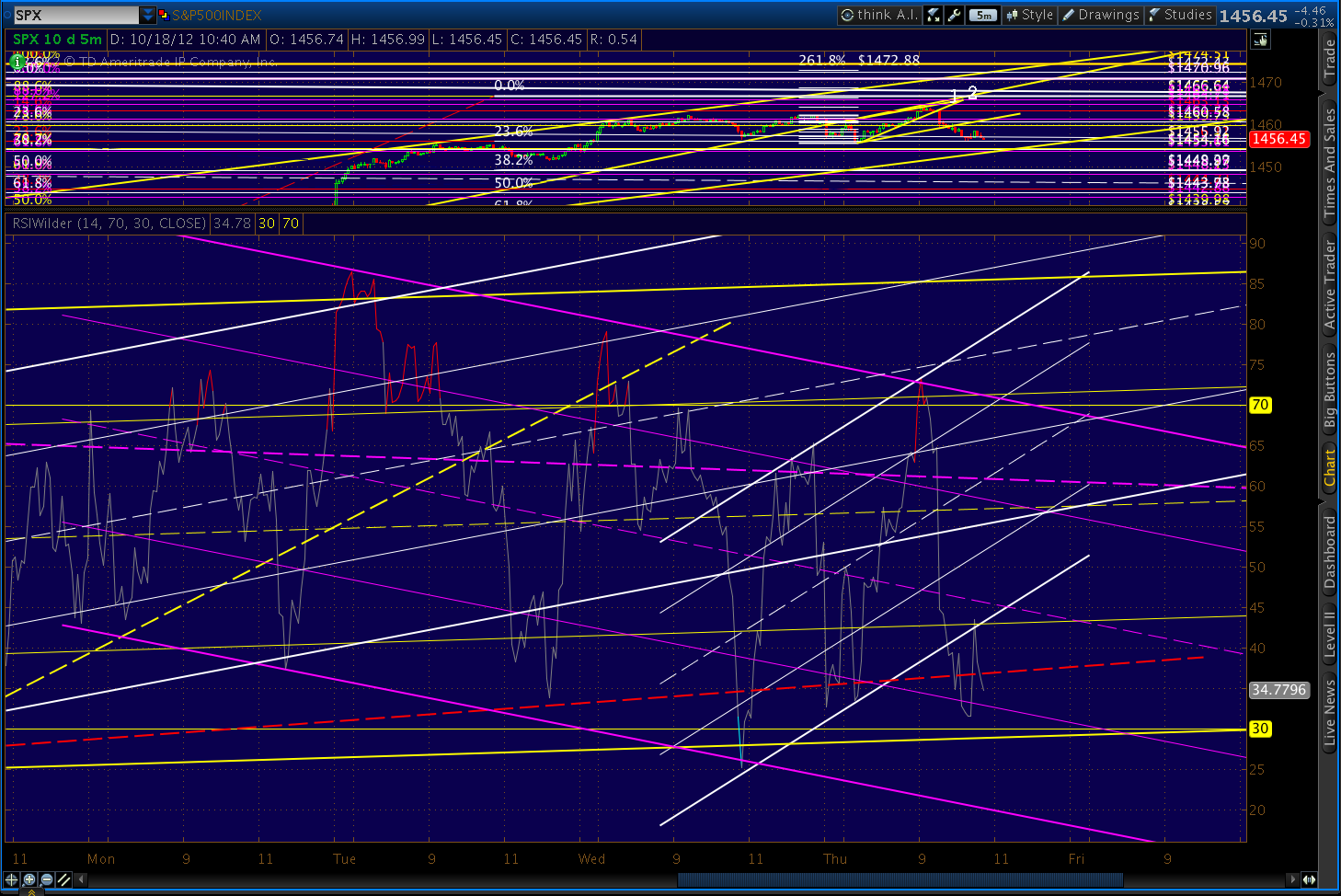Viewport: 1341px width, 896px height.
Task: Open the 5m timeframe selector
Action: [x=983, y=15]
